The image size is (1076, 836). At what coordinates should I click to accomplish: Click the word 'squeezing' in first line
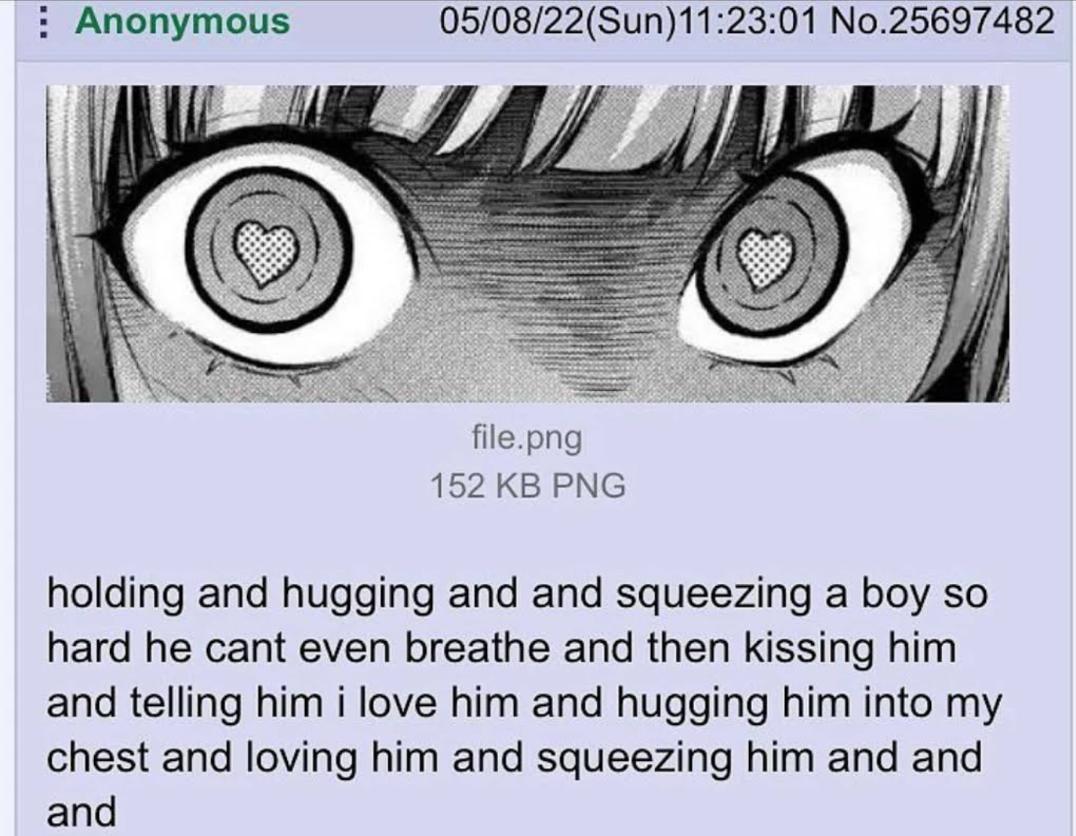pyautogui.click(x=714, y=596)
